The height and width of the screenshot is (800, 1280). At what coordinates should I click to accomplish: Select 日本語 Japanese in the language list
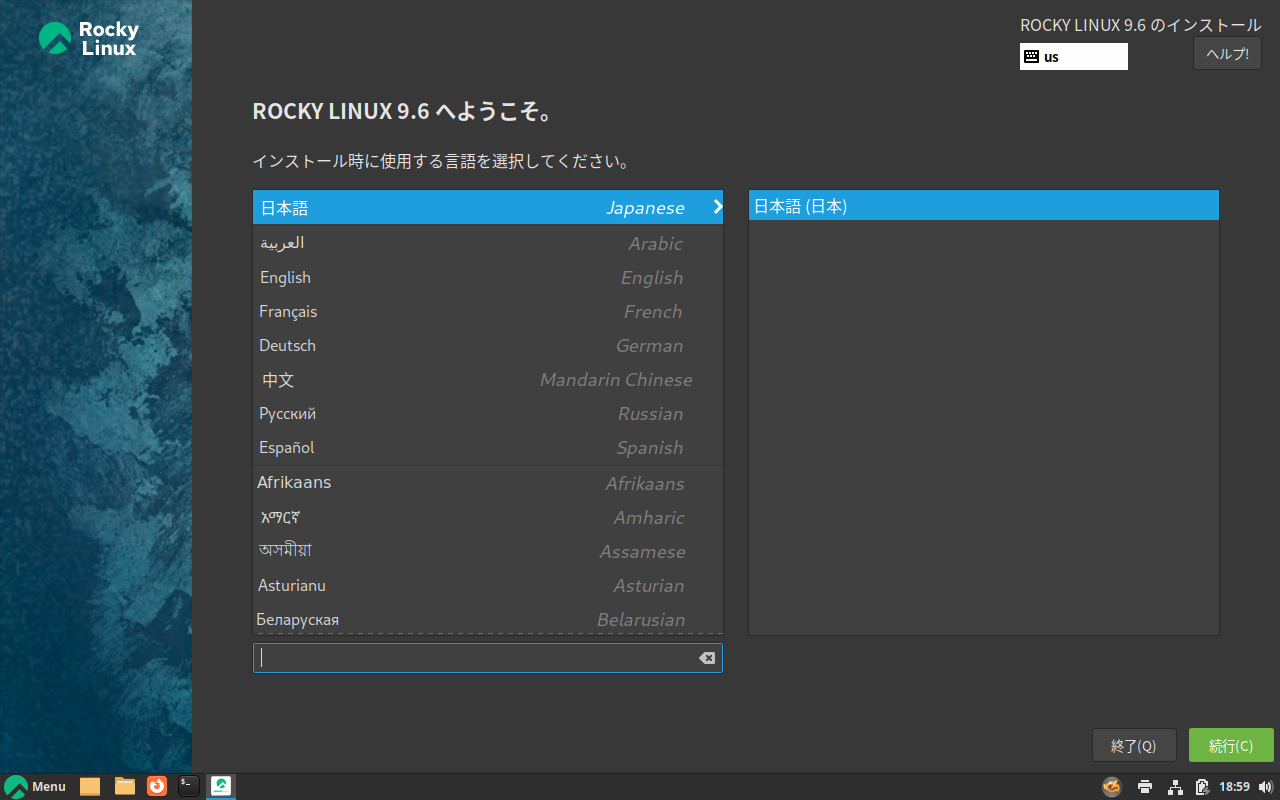point(488,208)
